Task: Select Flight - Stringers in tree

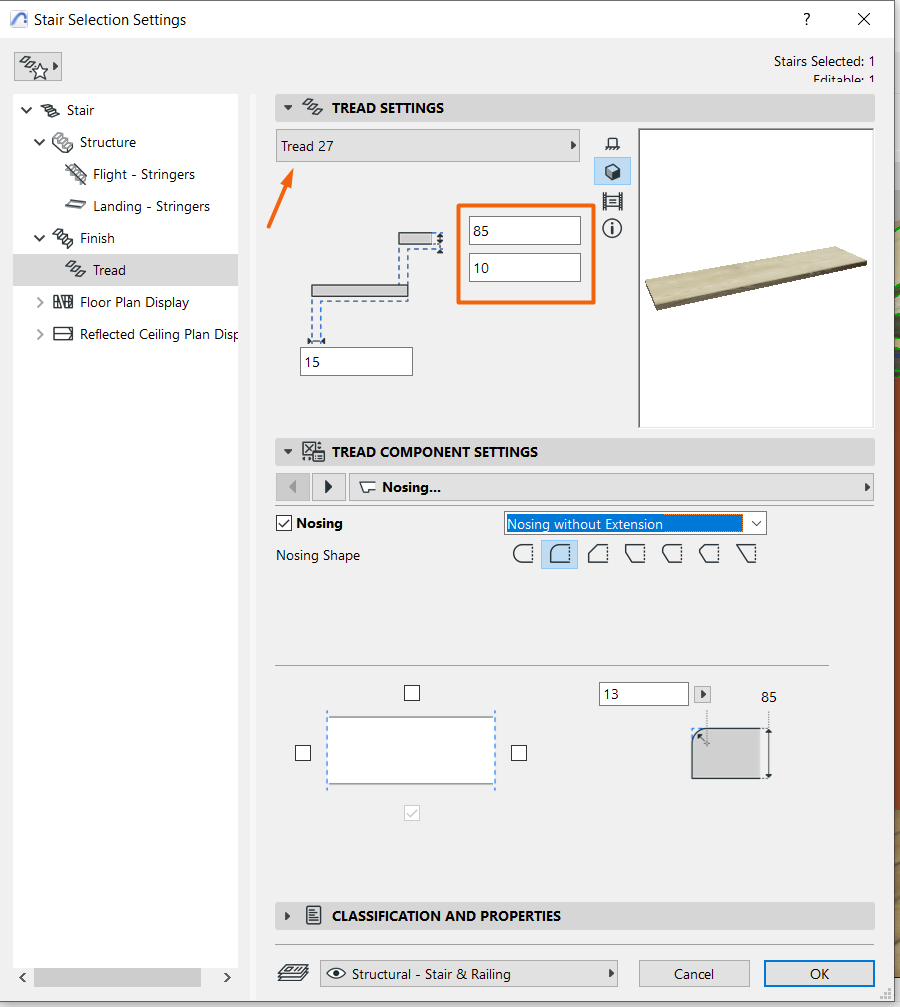Action: [x=143, y=174]
